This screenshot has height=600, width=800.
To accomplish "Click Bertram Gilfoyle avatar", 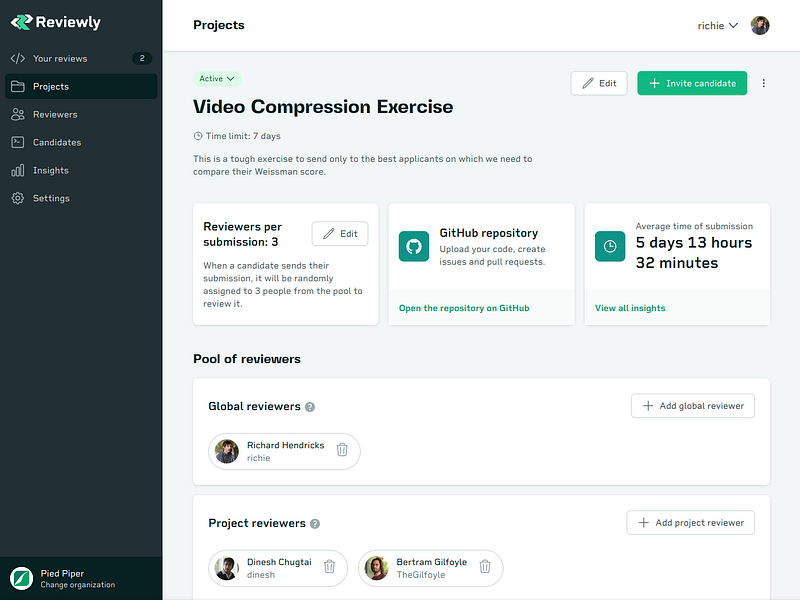I will click(376, 568).
